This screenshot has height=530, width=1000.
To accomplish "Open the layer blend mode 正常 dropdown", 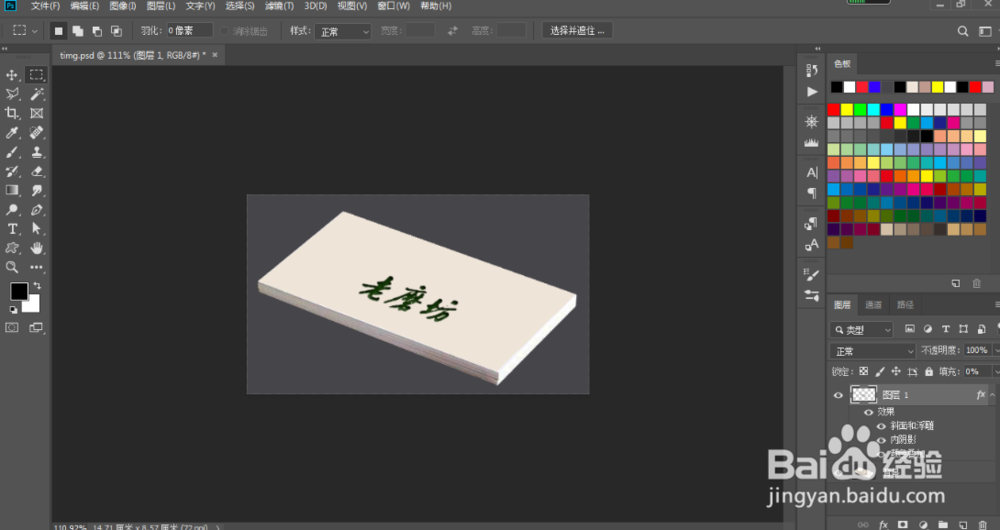I will 872,351.
